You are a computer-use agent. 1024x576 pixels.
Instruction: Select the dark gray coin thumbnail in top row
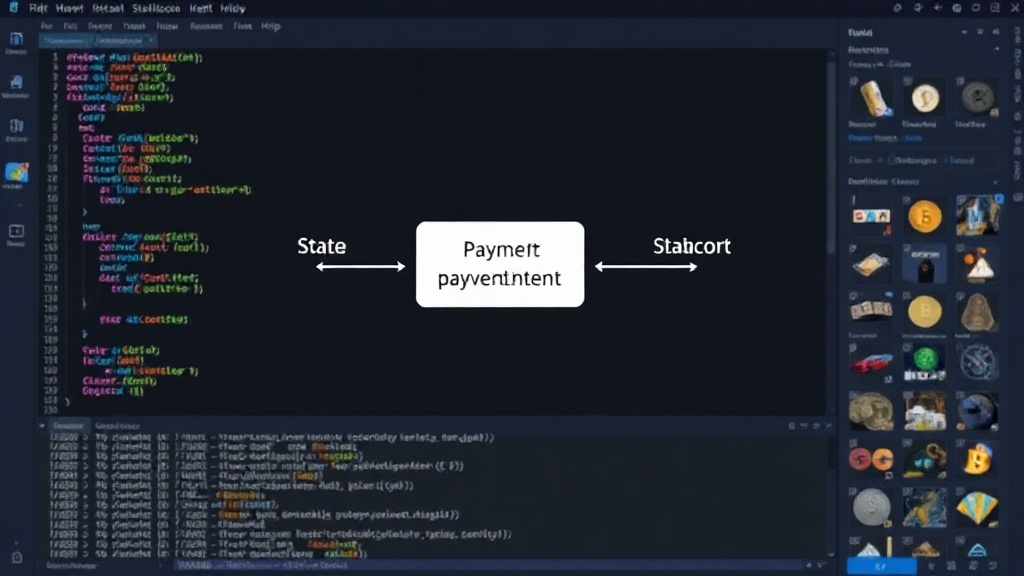978,99
